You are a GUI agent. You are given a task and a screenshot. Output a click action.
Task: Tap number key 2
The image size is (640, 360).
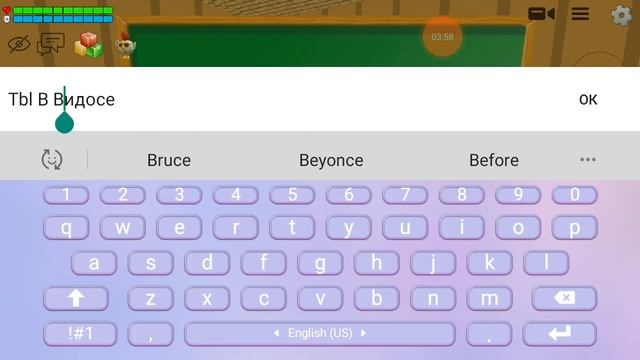click(x=122, y=195)
